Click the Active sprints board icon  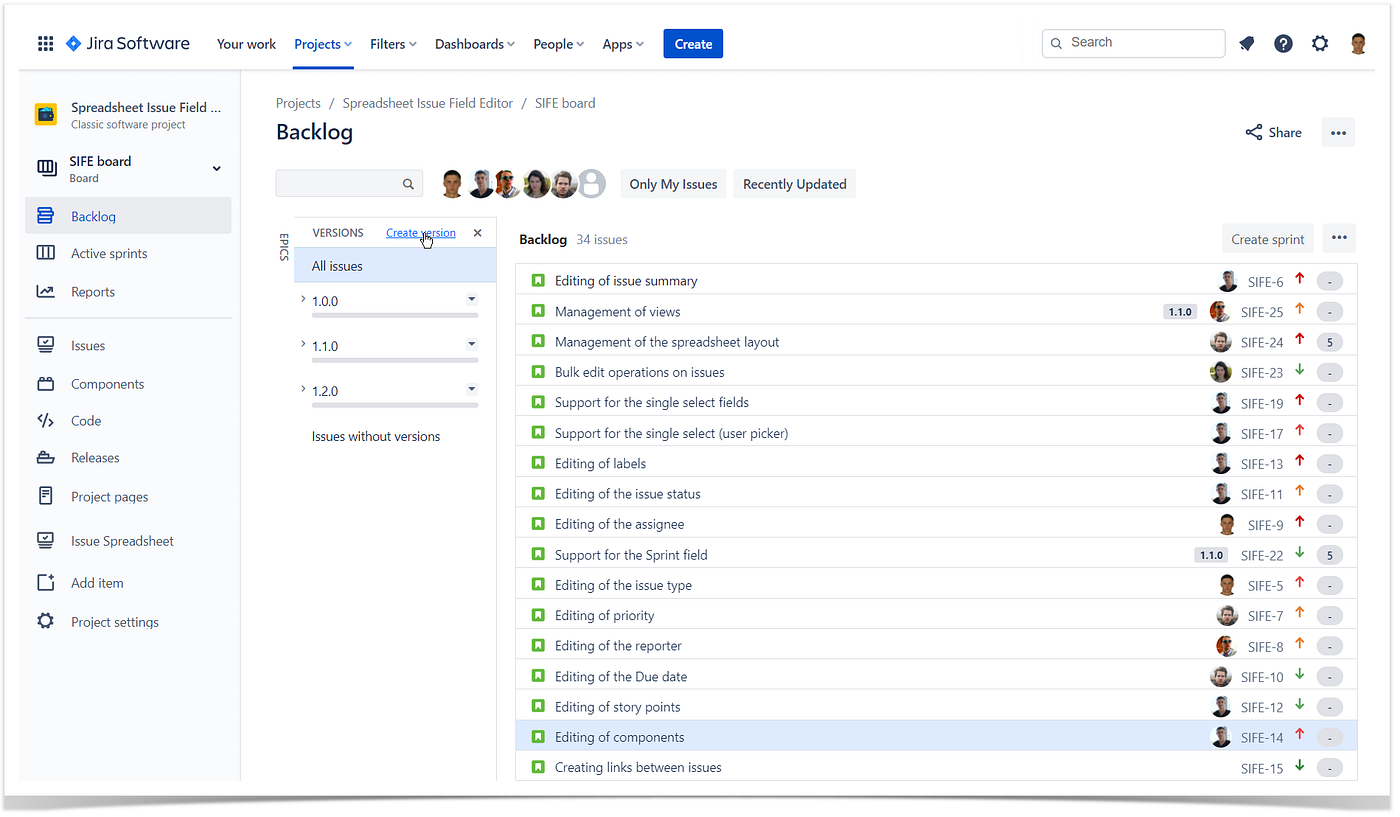click(x=45, y=253)
